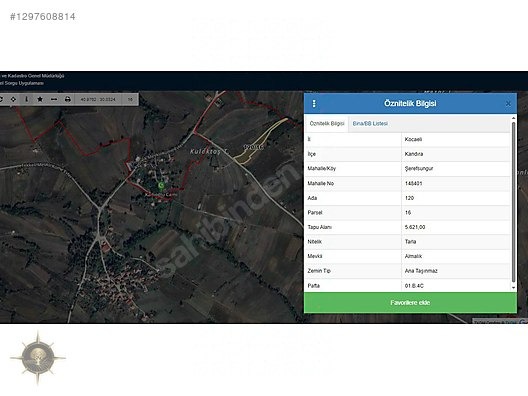Click the 'Mahalle/Köy' row label

click(x=322, y=168)
